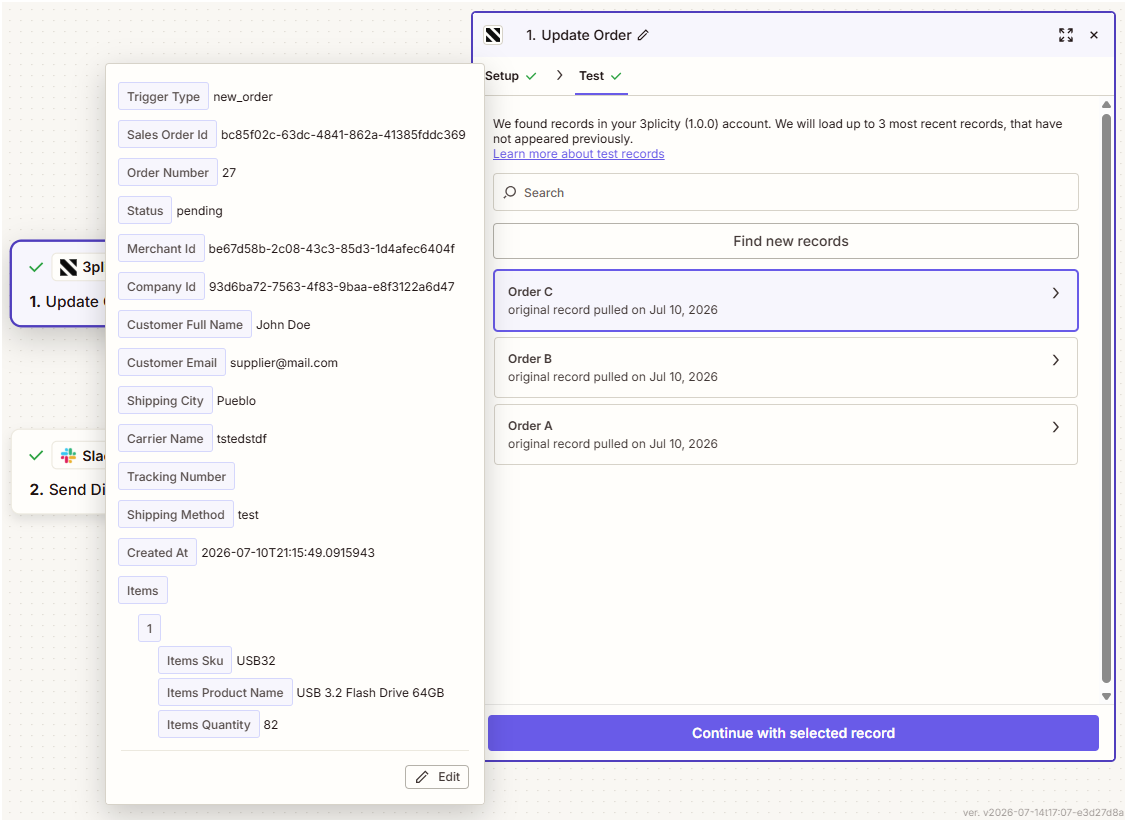Viewport: 1127px width, 822px height.
Task: Click Find new records button
Action: (x=786, y=241)
